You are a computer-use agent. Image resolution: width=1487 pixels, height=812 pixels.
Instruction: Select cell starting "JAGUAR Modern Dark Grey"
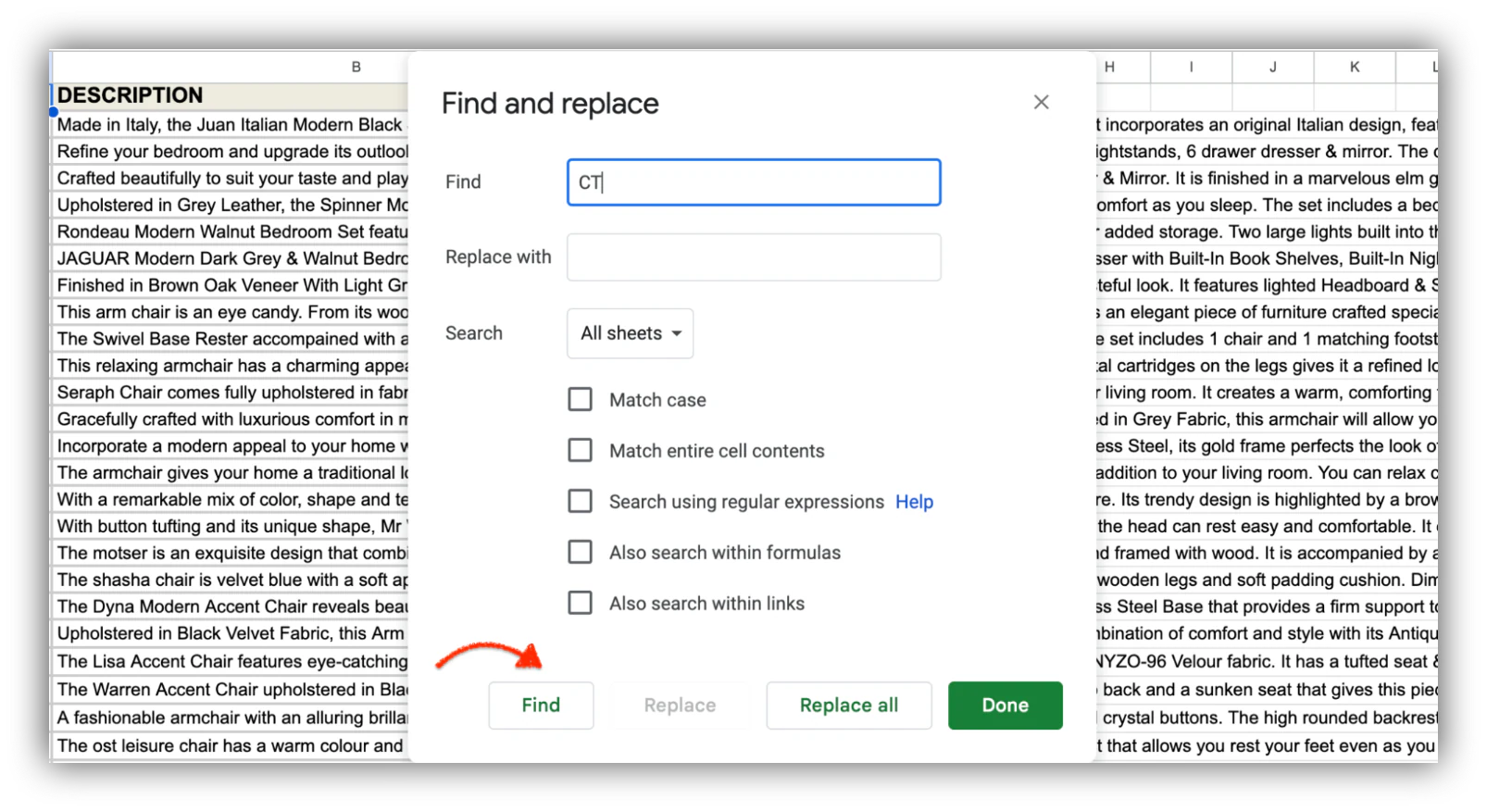[x=231, y=259]
